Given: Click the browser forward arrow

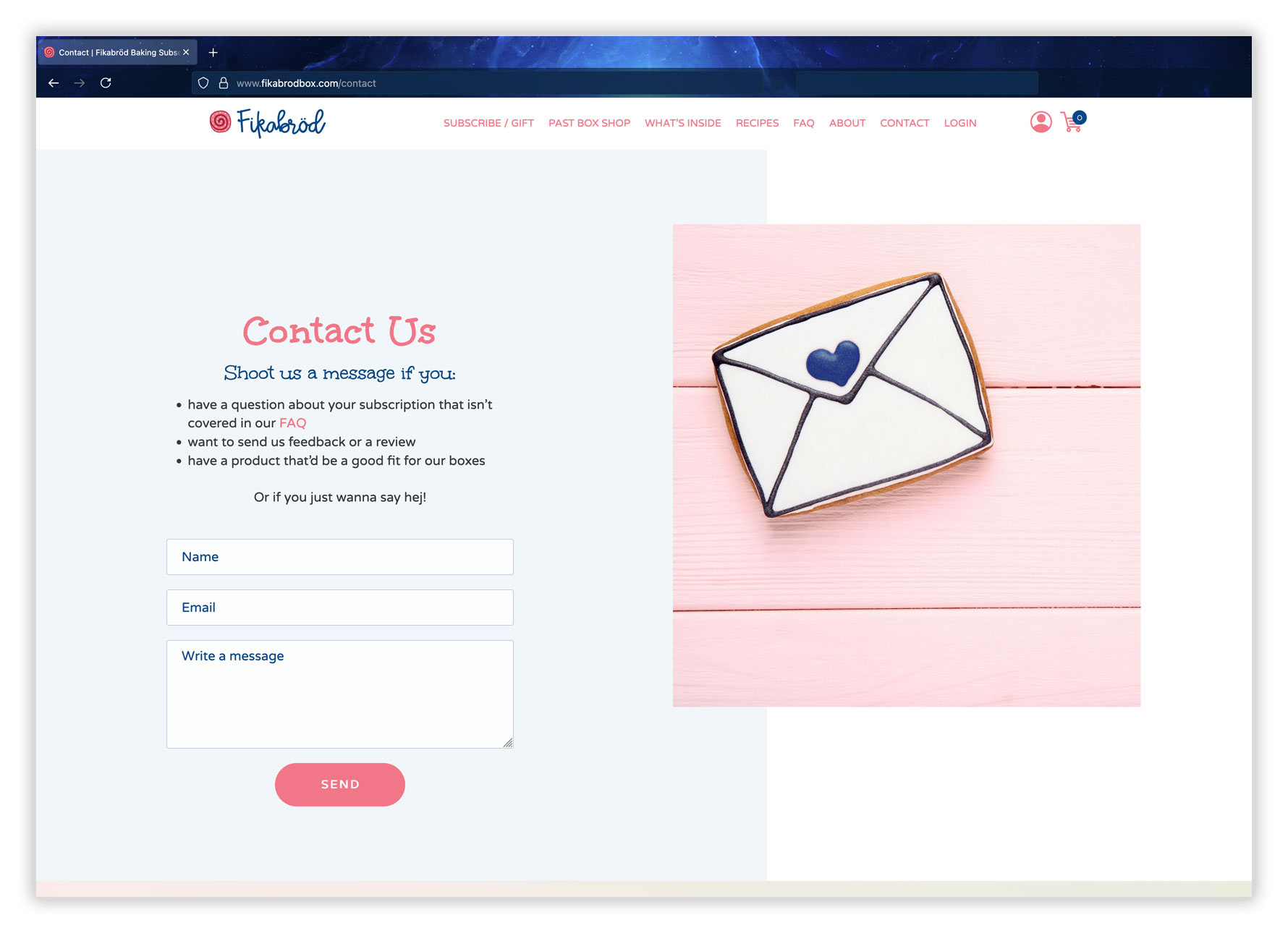Looking at the screenshot, I should (x=80, y=83).
